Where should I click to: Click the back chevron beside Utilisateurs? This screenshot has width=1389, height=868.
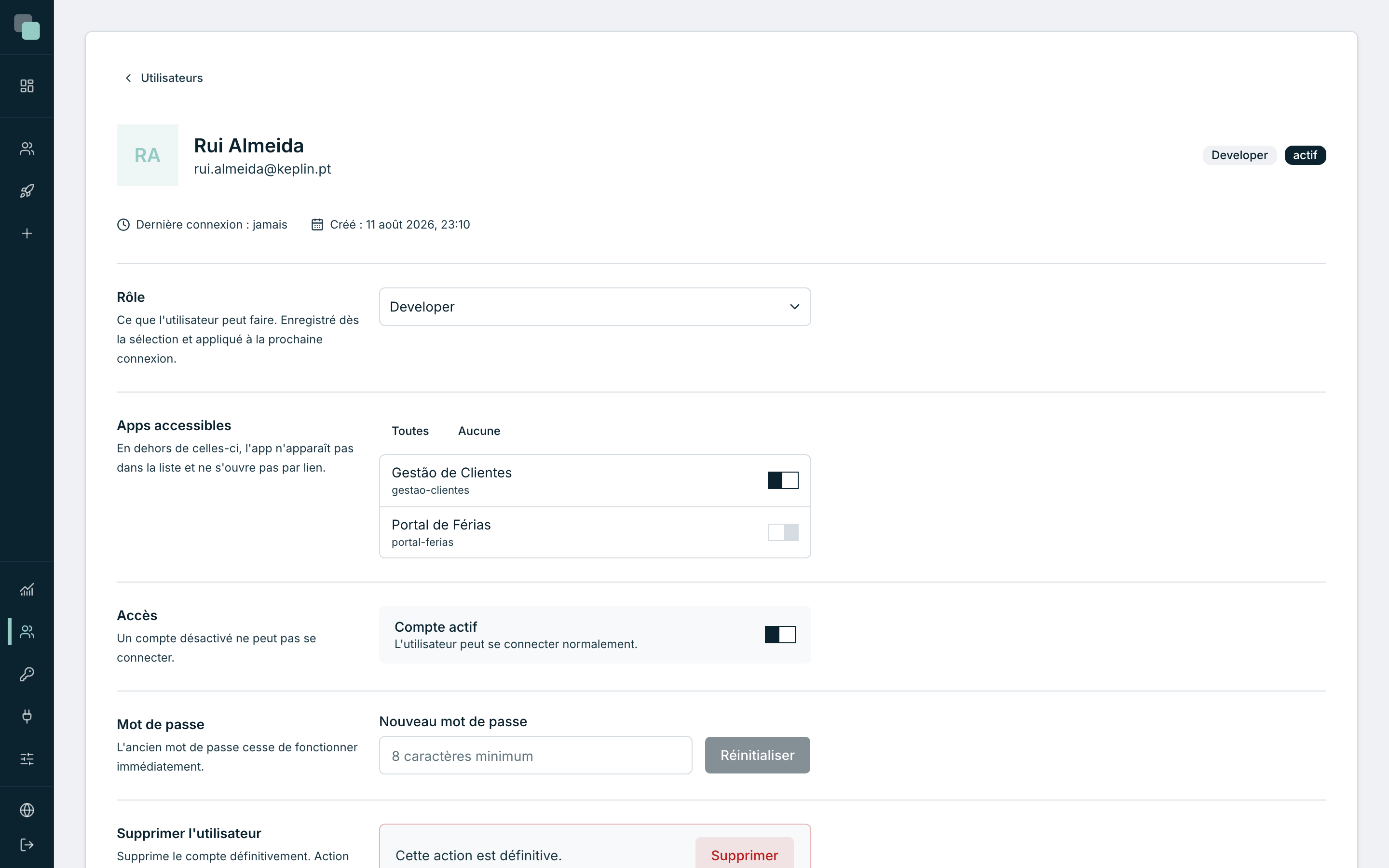click(x=128, y=78)
